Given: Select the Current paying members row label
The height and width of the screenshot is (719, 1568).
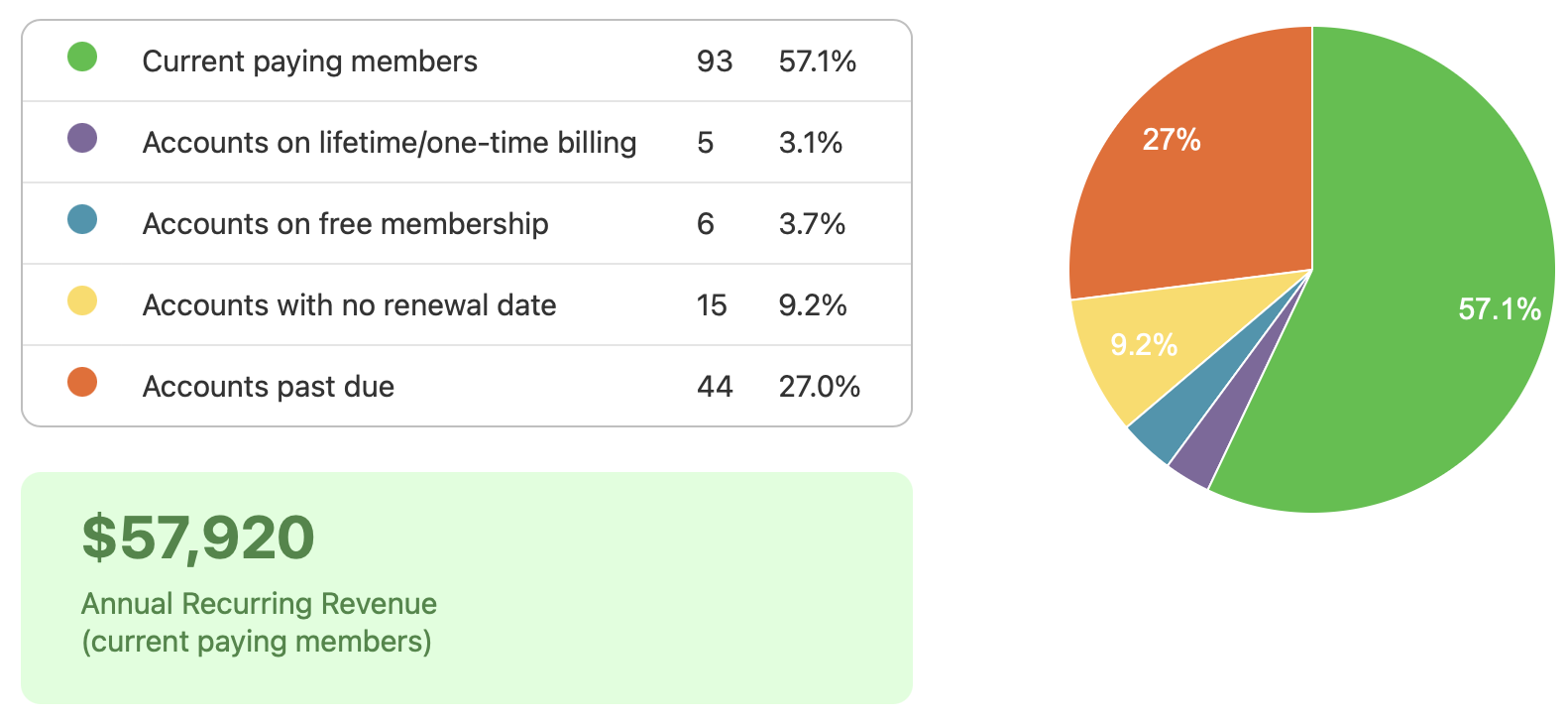Looking at the screenshot, I should 309,61.
